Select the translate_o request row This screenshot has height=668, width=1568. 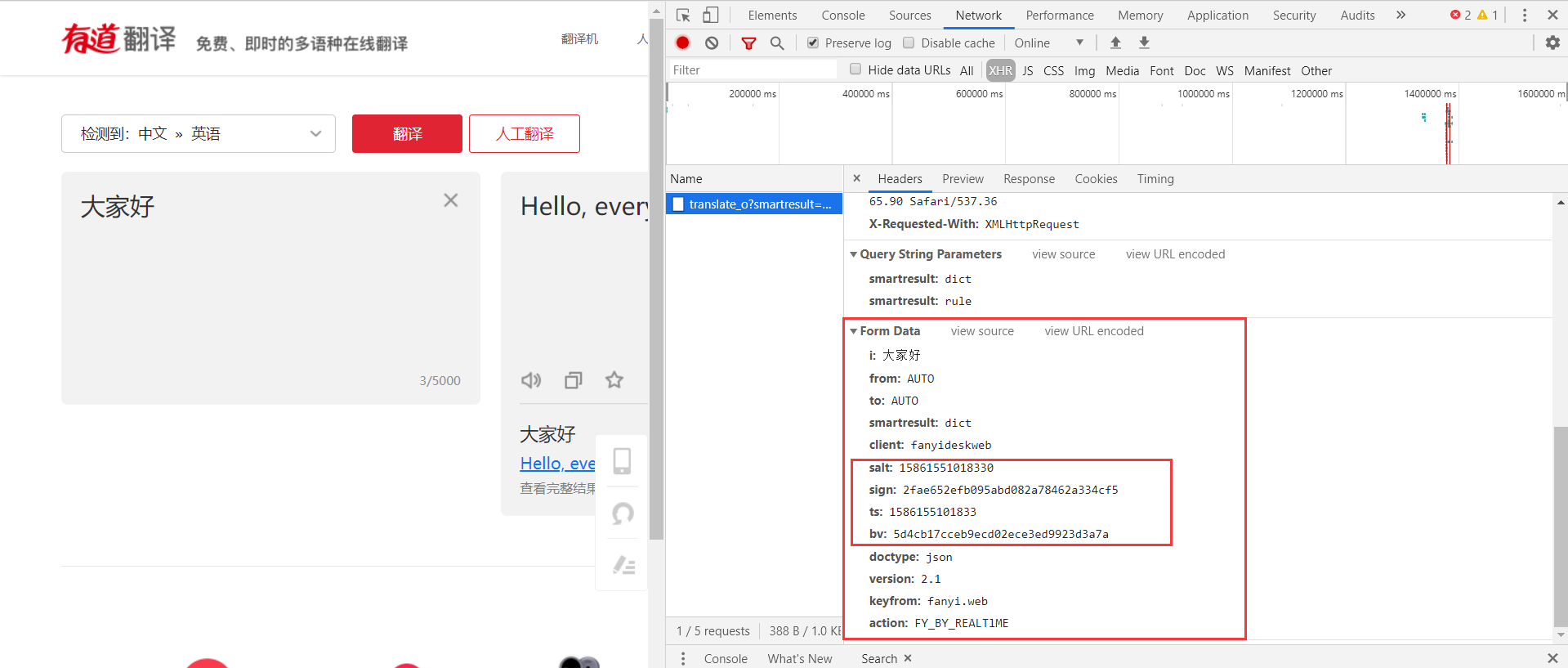pyautogui.click(x=754, y=204)
